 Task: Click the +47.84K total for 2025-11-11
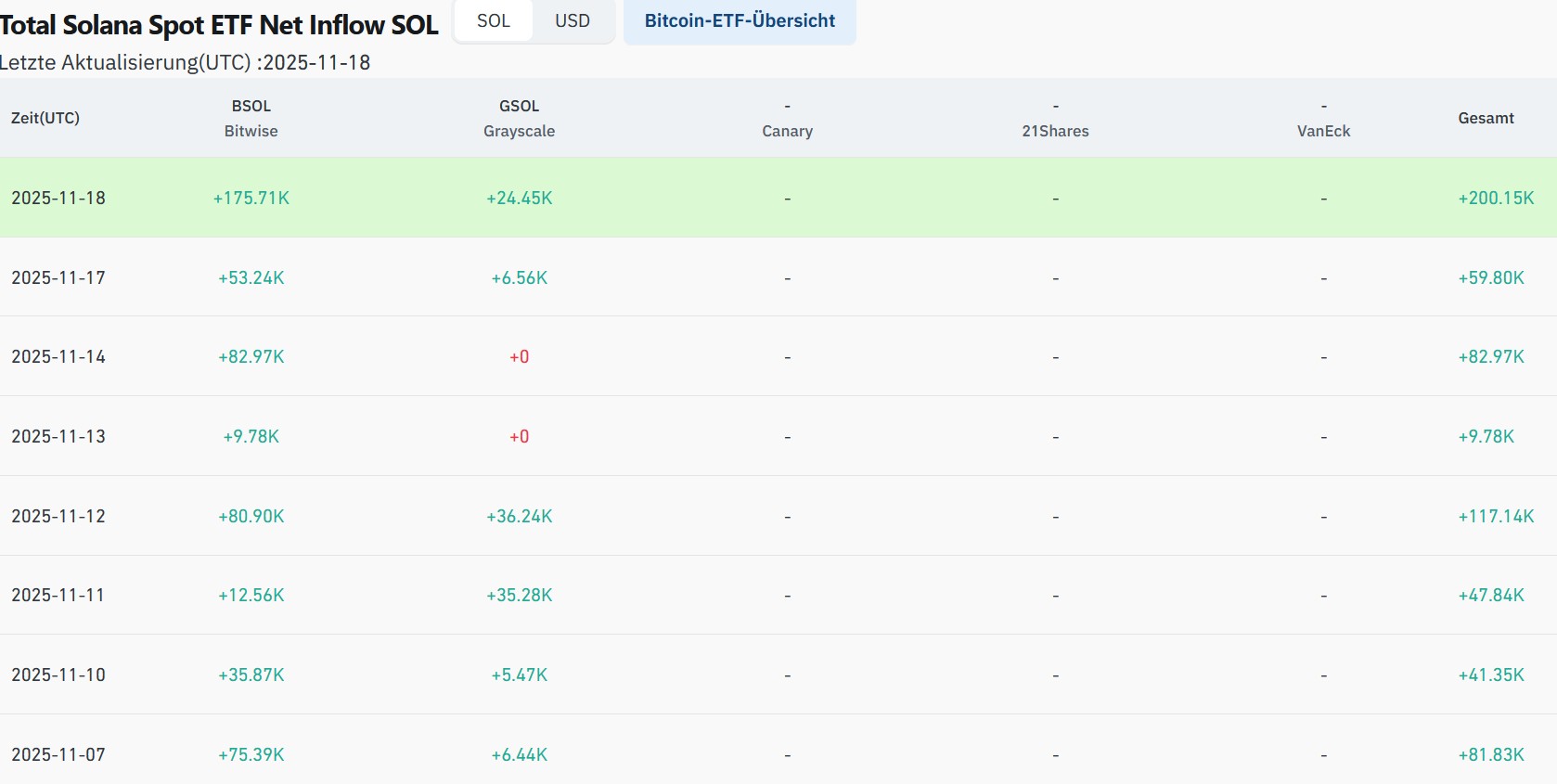(x=1491, y=595)
